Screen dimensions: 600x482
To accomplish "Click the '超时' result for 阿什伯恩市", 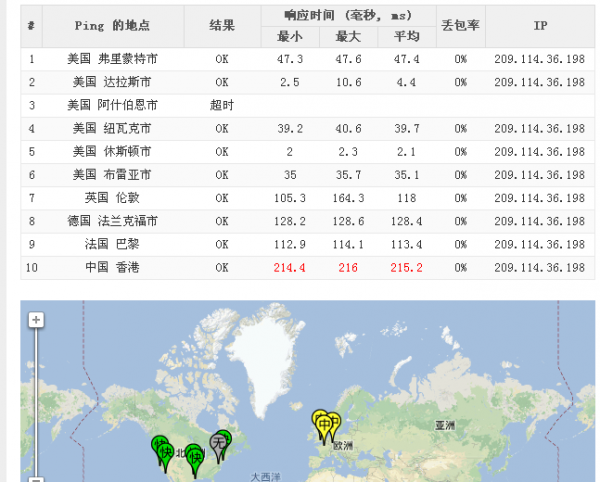I will click(x=222, y=105).
